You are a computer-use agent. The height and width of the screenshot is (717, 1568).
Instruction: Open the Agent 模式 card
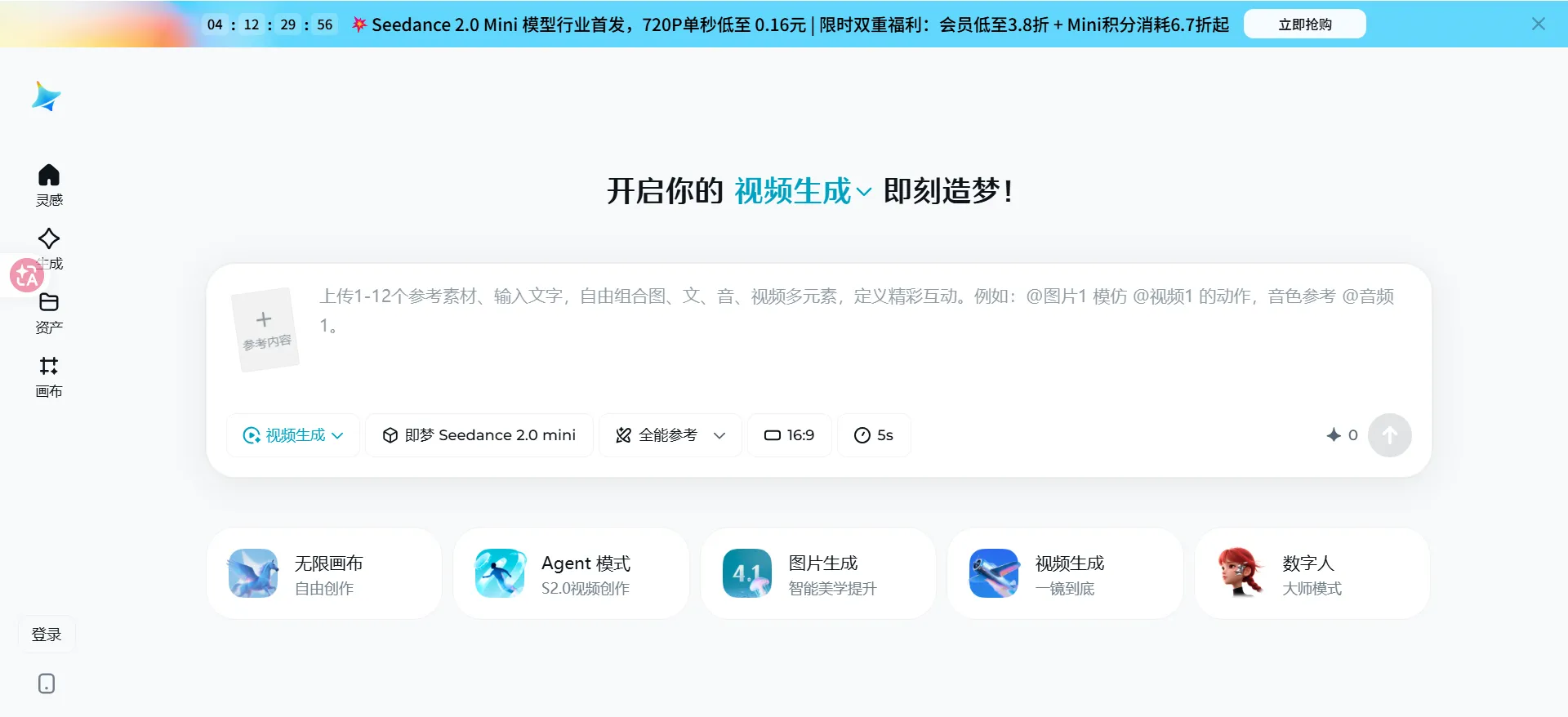click(571, 573)
